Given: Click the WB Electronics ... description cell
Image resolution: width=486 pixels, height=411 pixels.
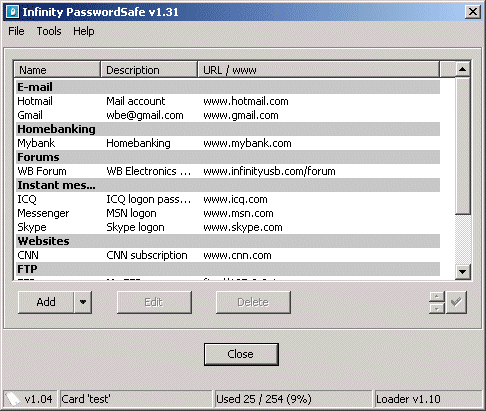Looking at the screenshot, I should (x=149, y=171).
